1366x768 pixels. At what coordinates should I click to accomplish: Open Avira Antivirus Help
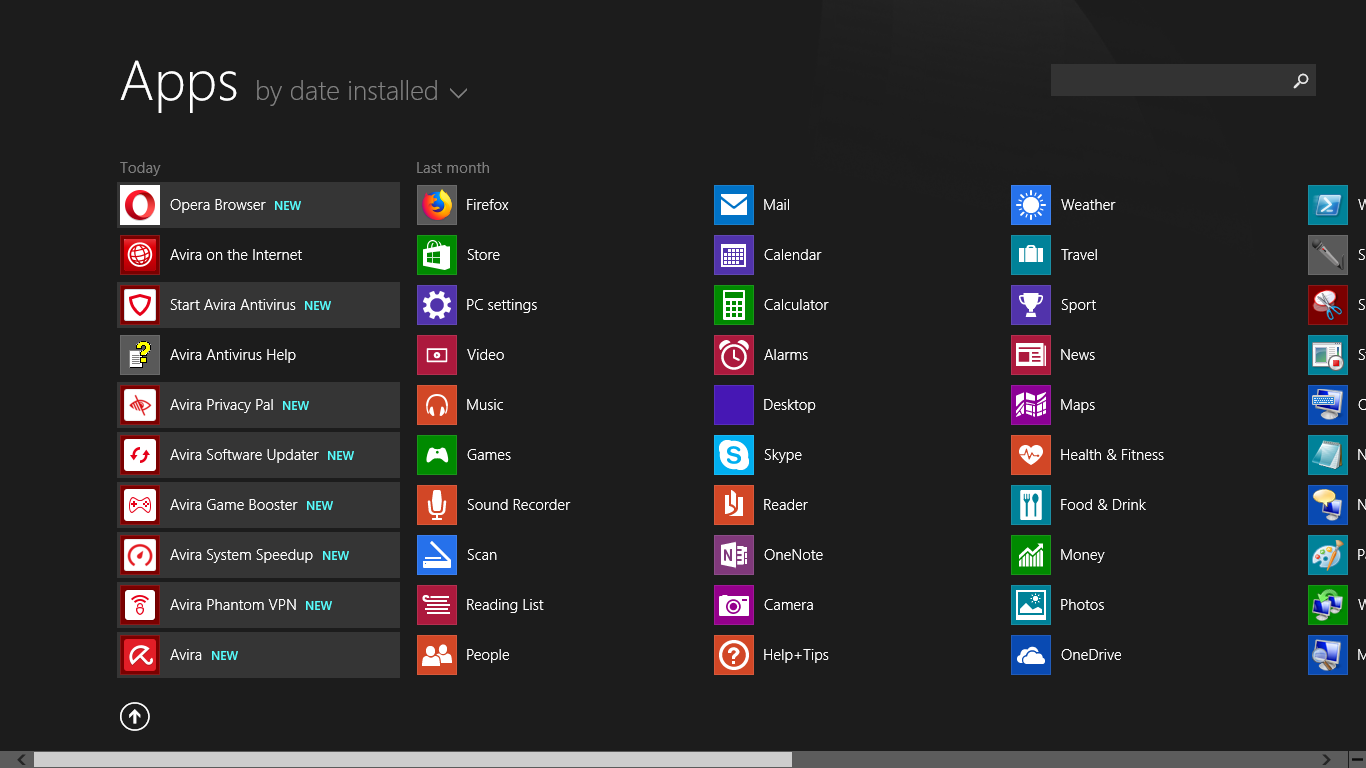pyautogui.click(x=259, y=355)
